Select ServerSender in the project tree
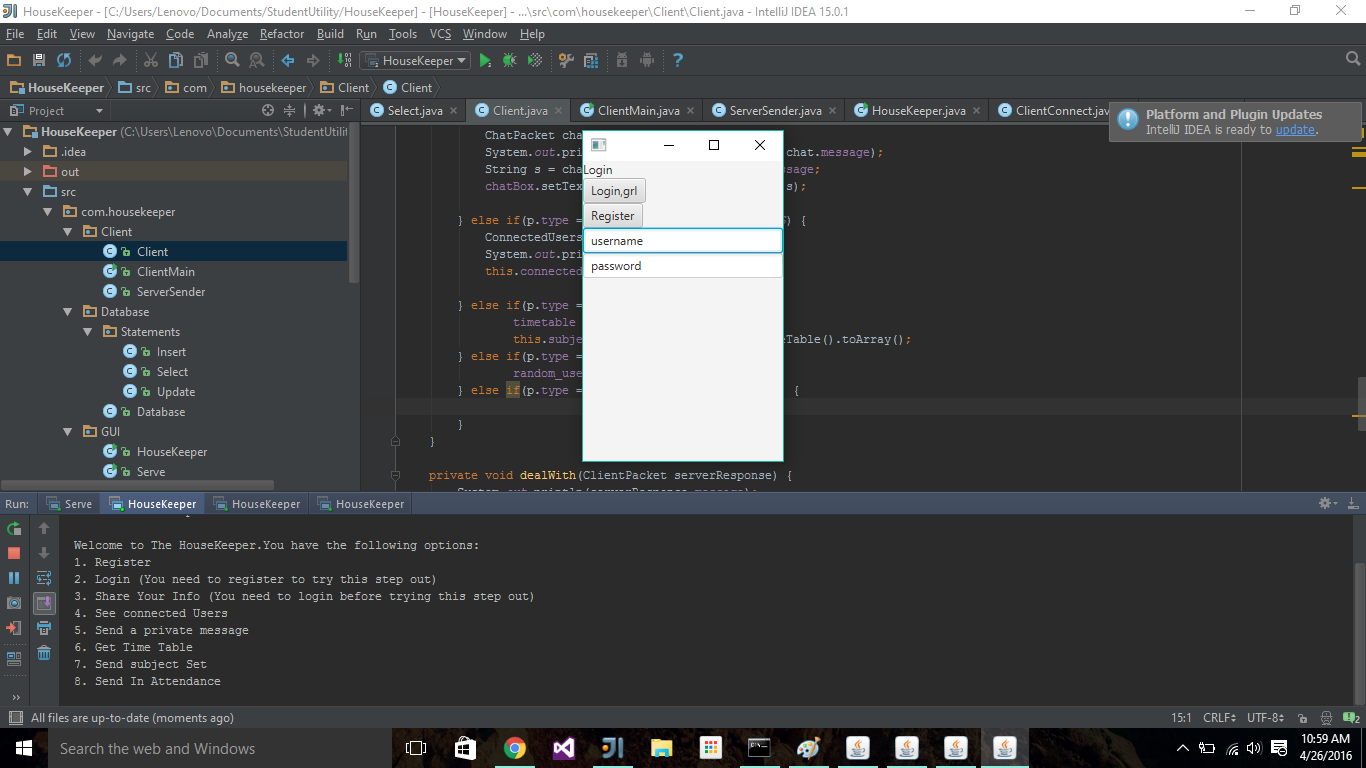The height and width of the screenshot is (768, 1366). point(171,292)
